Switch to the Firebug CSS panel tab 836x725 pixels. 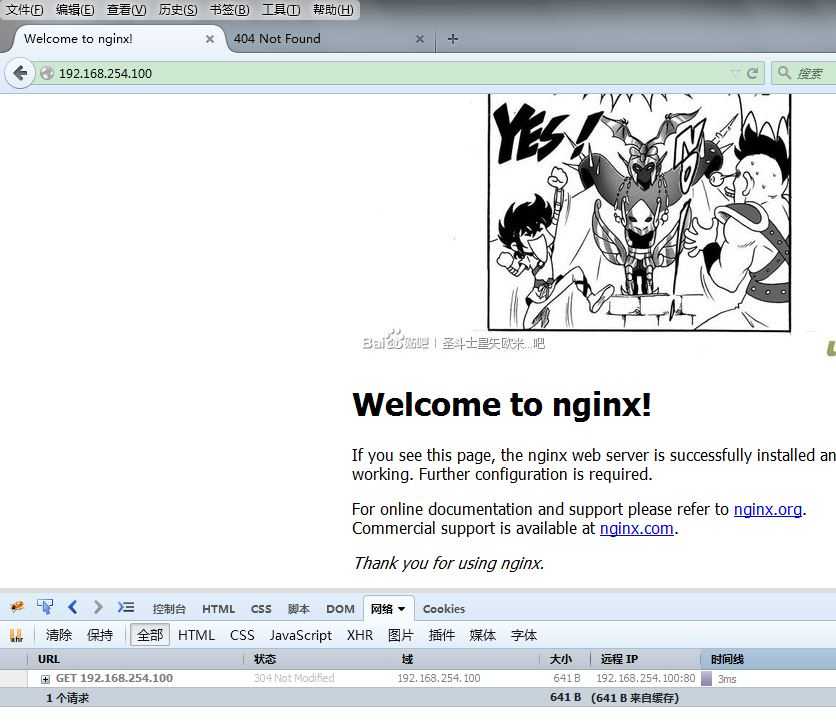click(261, 609)
